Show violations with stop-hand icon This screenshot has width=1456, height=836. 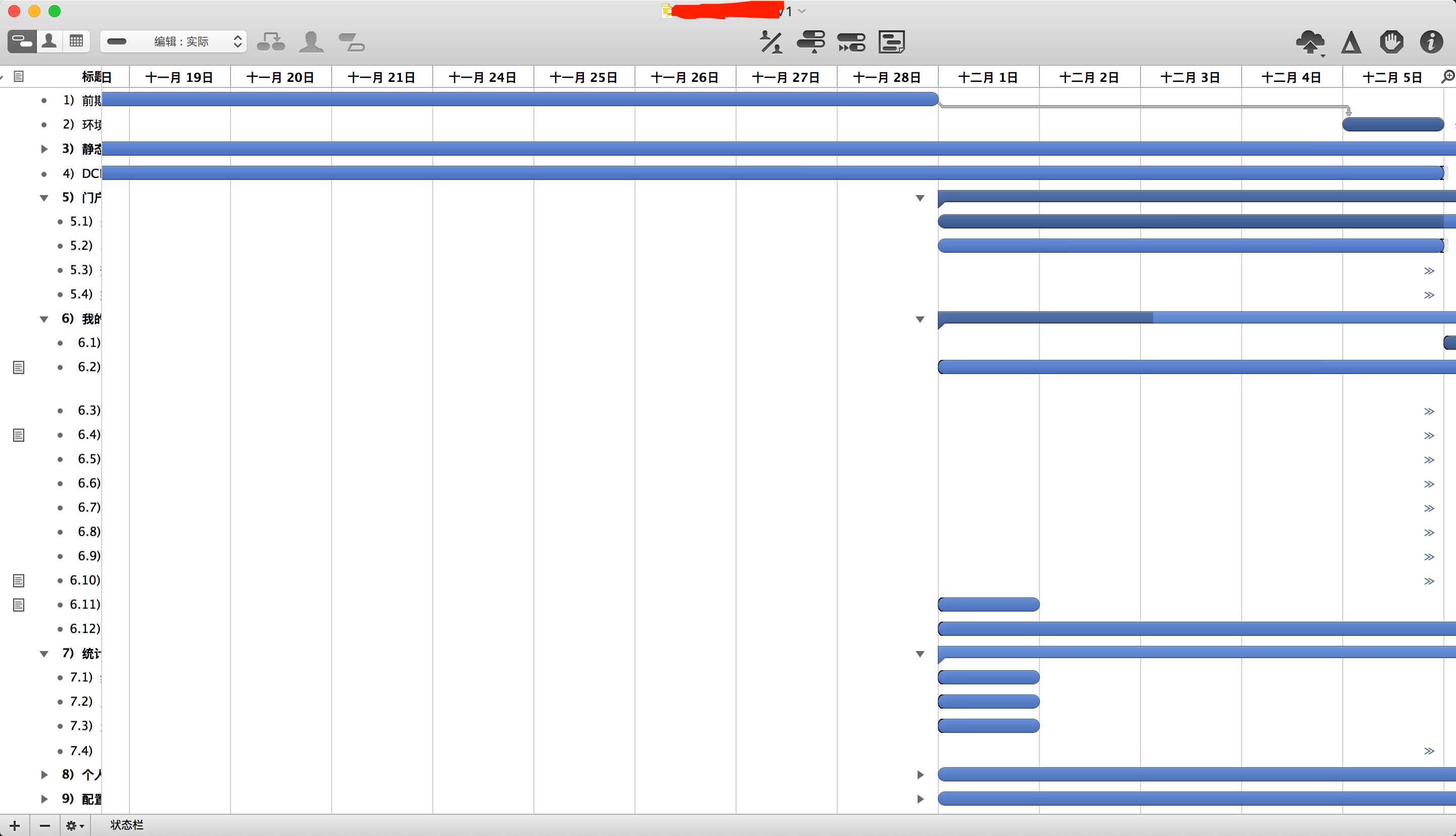tap(1391, 42)
